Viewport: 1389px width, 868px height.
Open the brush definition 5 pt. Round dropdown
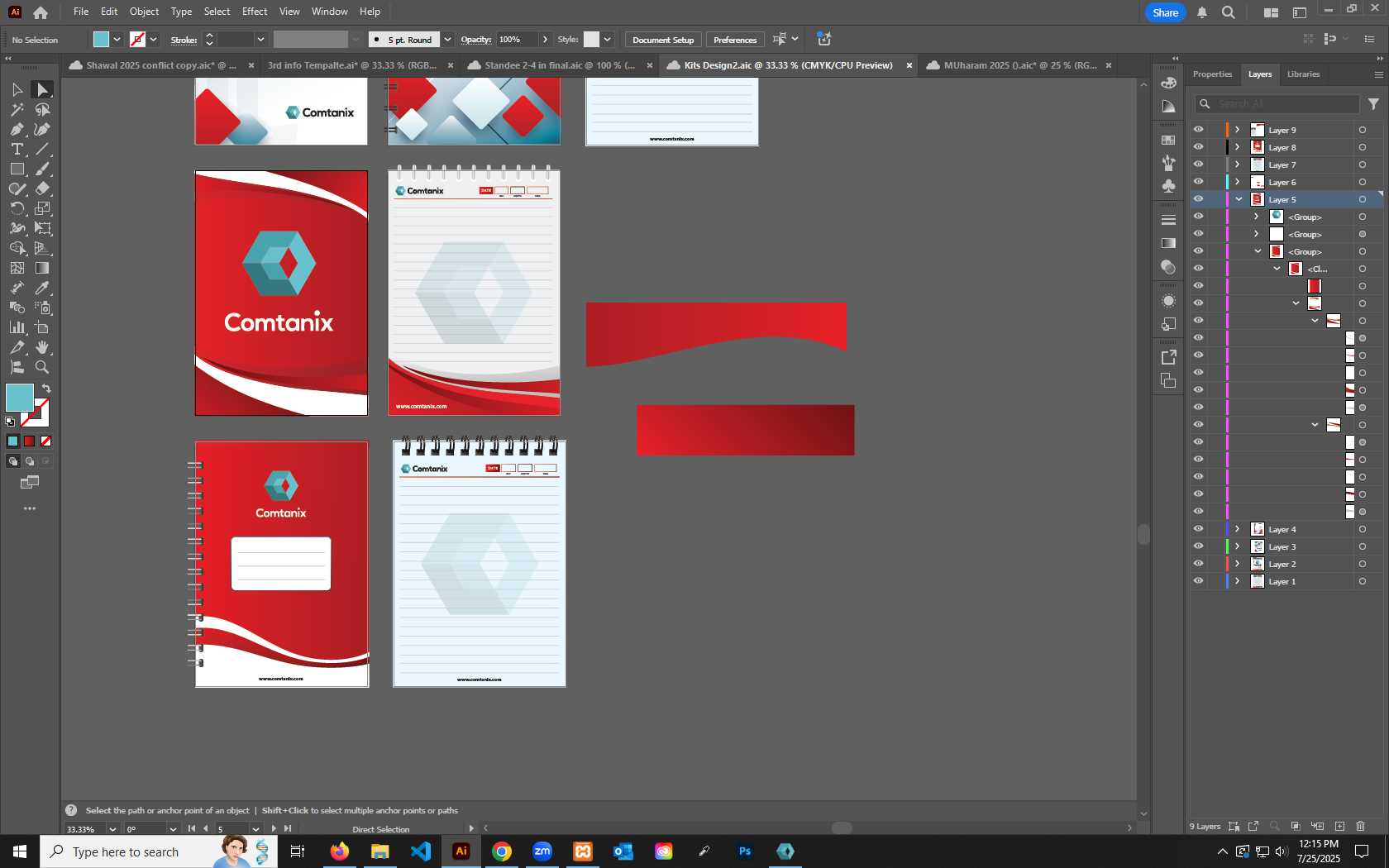tap(447, 40)
